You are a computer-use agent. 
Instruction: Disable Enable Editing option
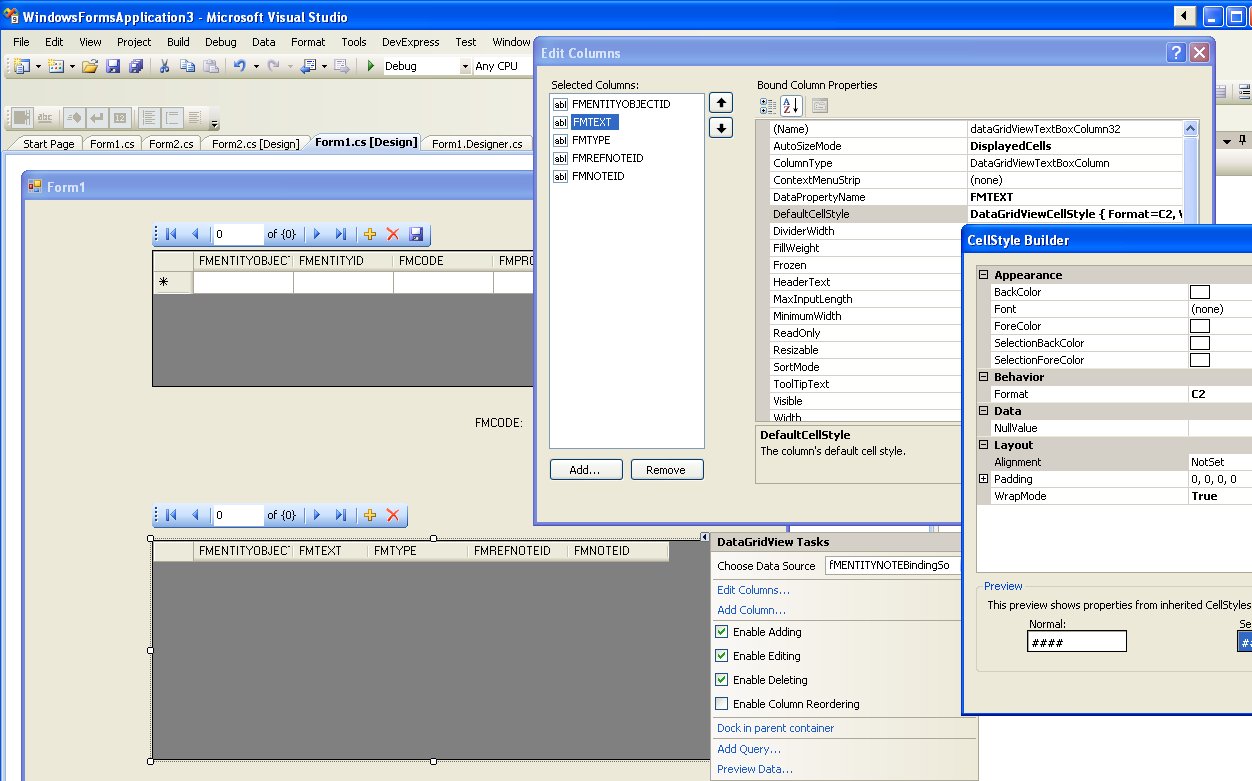point(721,655)
